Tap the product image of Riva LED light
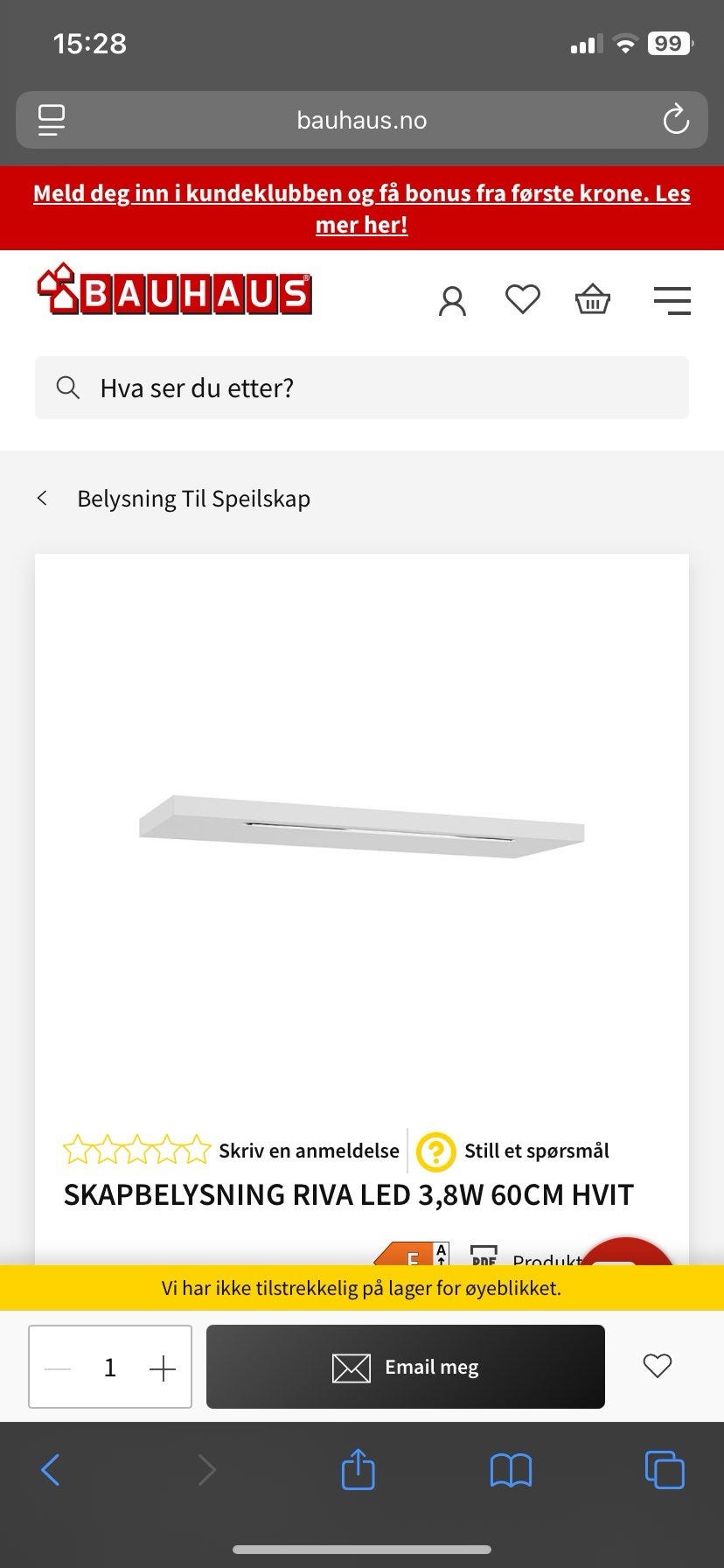The width and height of the screenshot is (724, 1568). tap(362, 827)
